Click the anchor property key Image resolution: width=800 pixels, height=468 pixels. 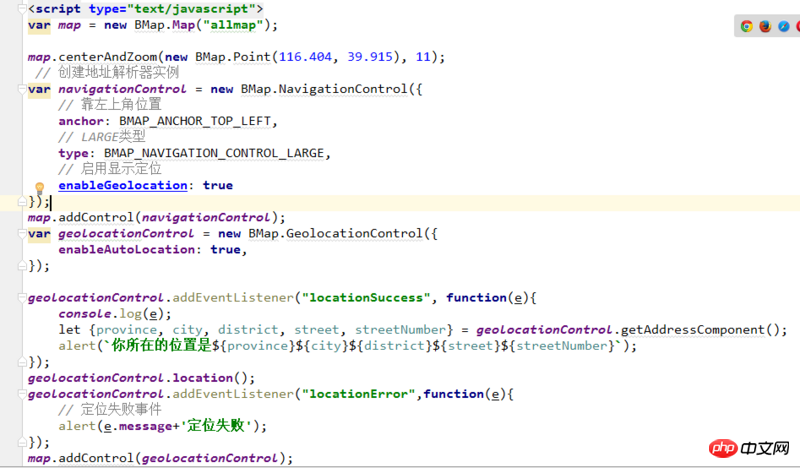click(81, 121)
